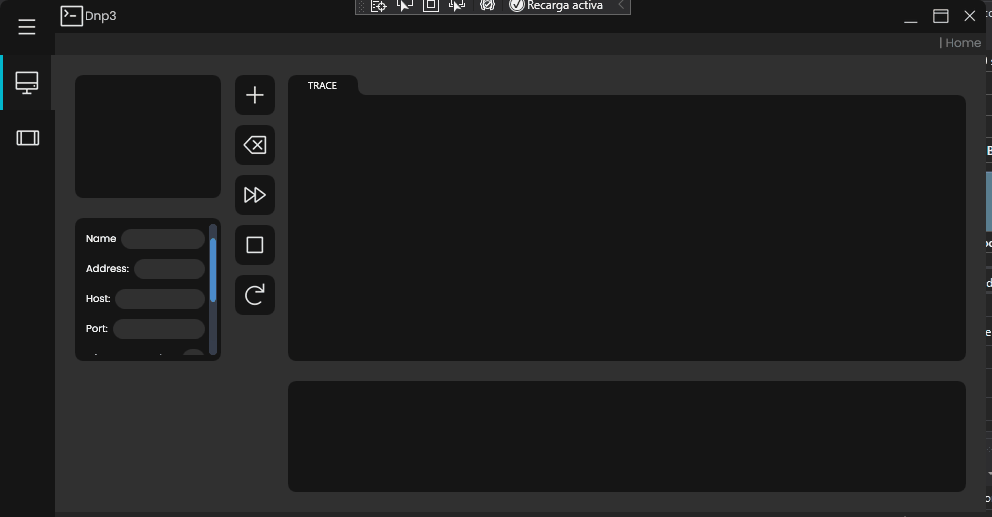The height and width of the screenshot is (517, 992).
Task: Click the Host: label text
Action: point(98,299)
